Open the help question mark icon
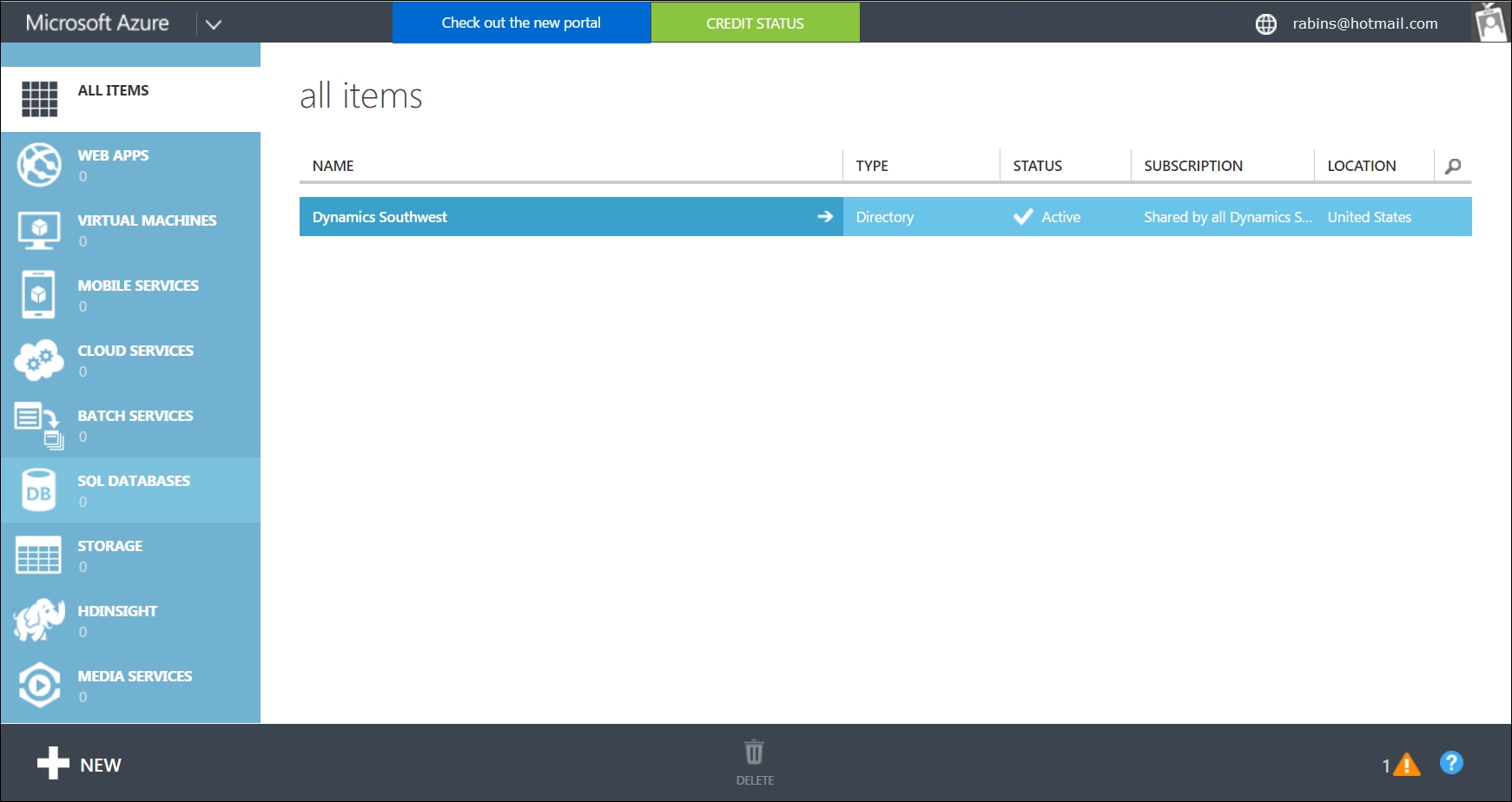This screenshot has width=1512, height=802. (1451, 763)
